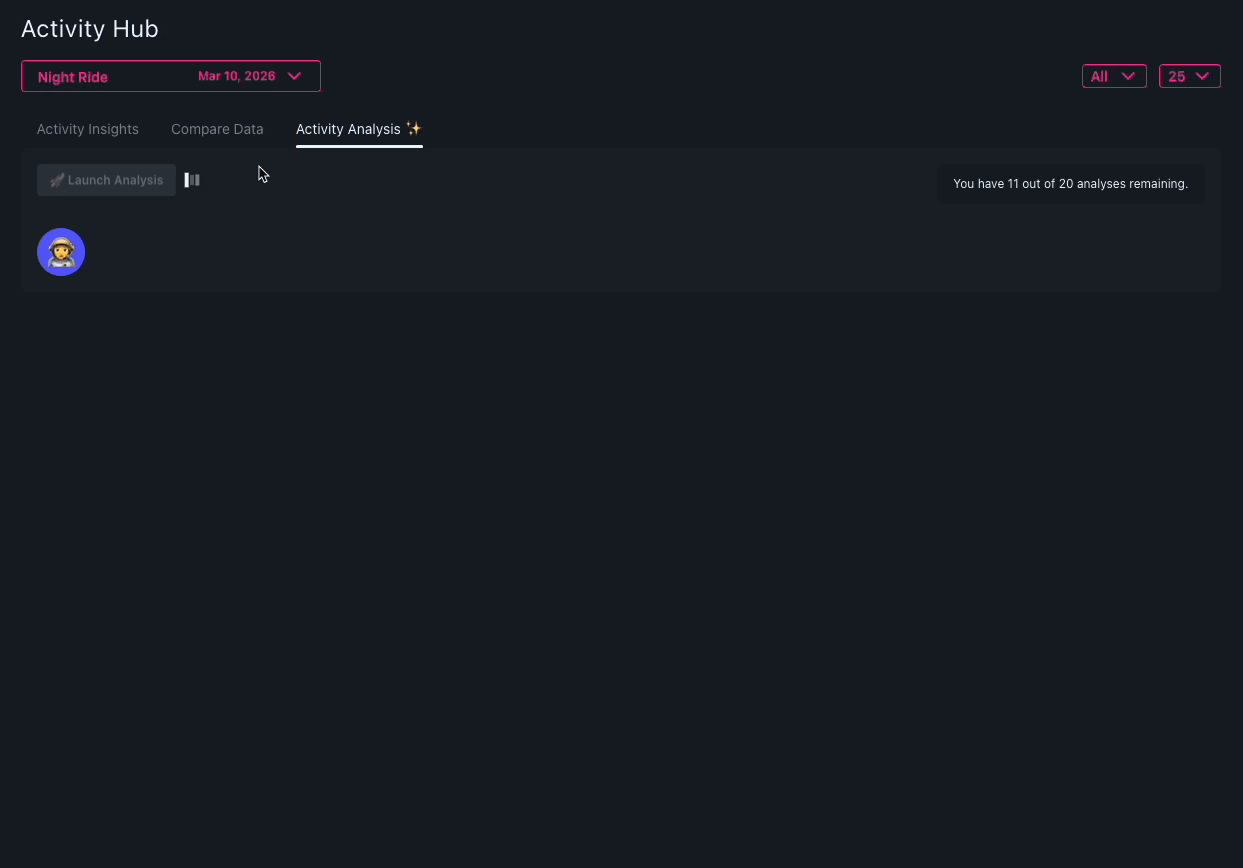Open the All filter dropdown
The image size is (1243, 868).
pos(1114,75)
